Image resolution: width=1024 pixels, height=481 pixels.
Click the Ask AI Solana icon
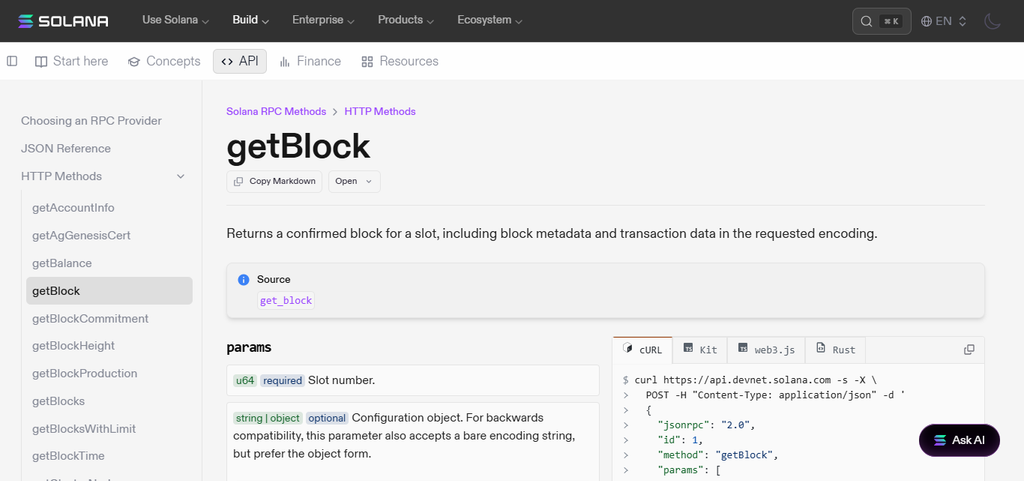(940, 440)
